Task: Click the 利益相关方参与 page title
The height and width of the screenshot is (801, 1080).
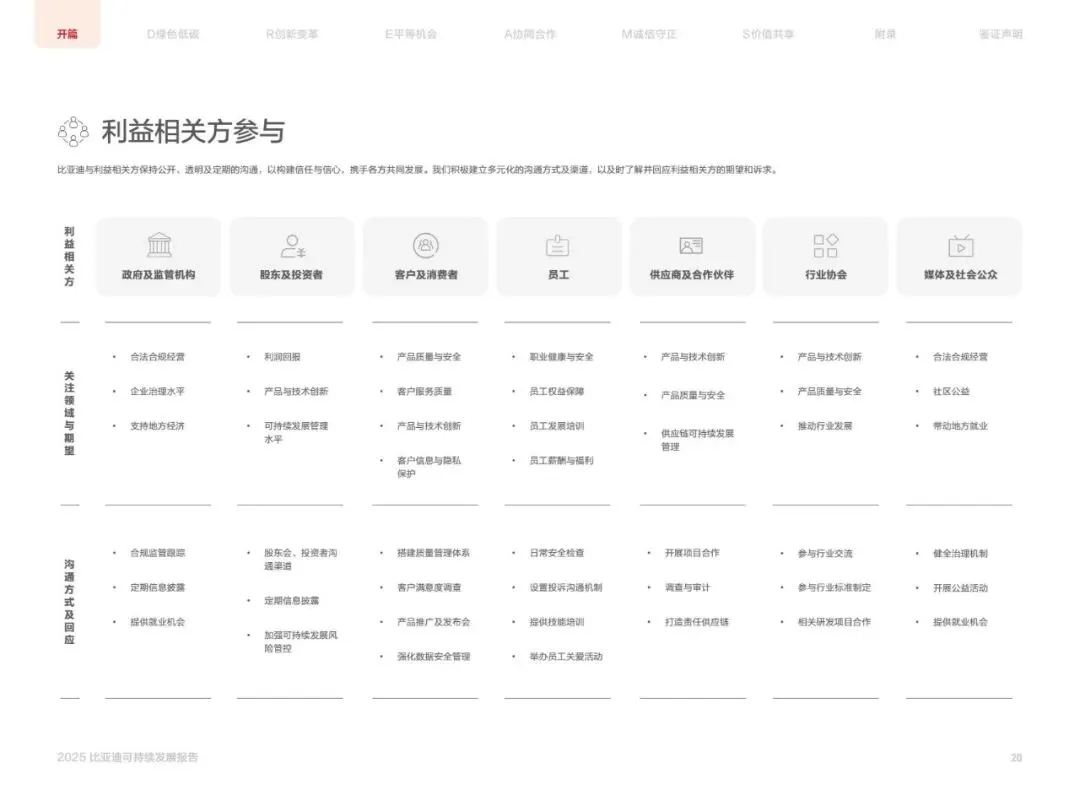Action: point(193,131)
